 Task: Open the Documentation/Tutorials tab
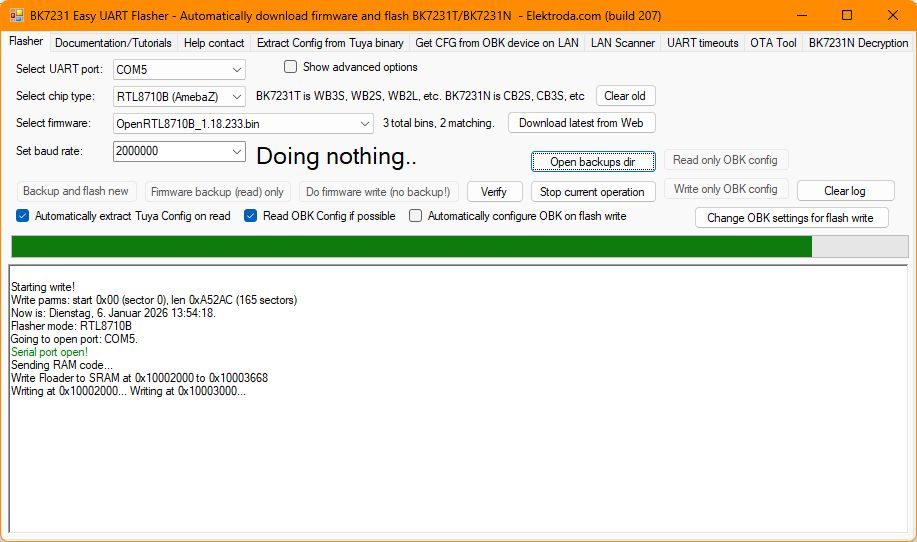click(x=113, y=43)
